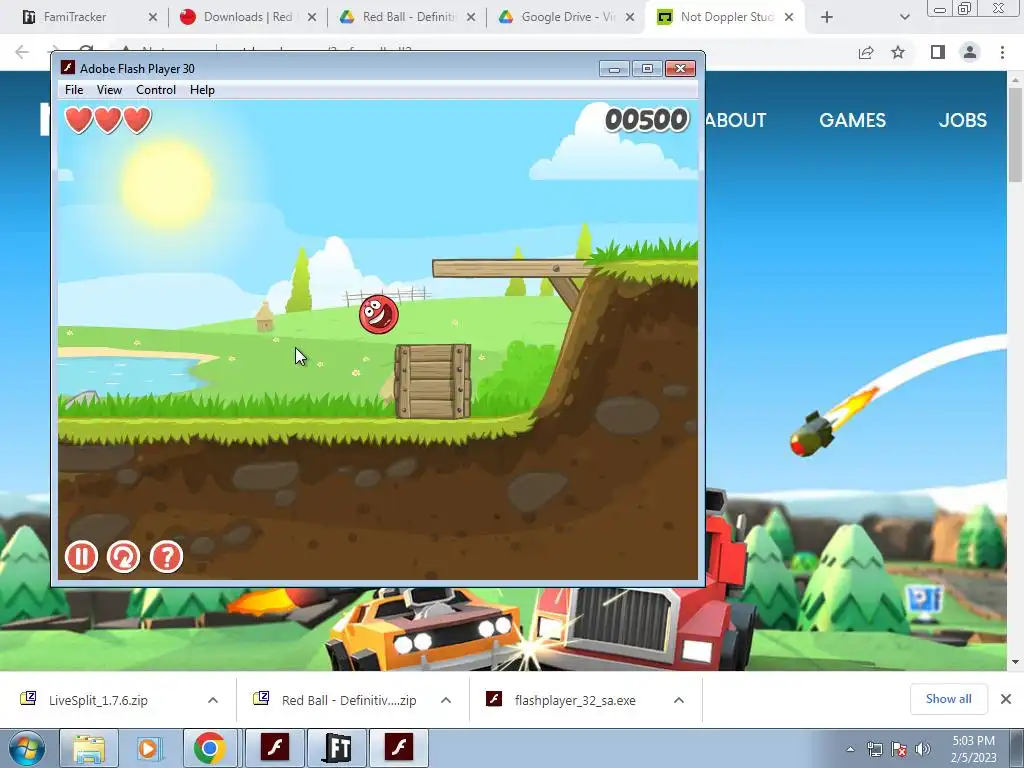Click the Adobe Flash Player title bar icon

(68, 68)
